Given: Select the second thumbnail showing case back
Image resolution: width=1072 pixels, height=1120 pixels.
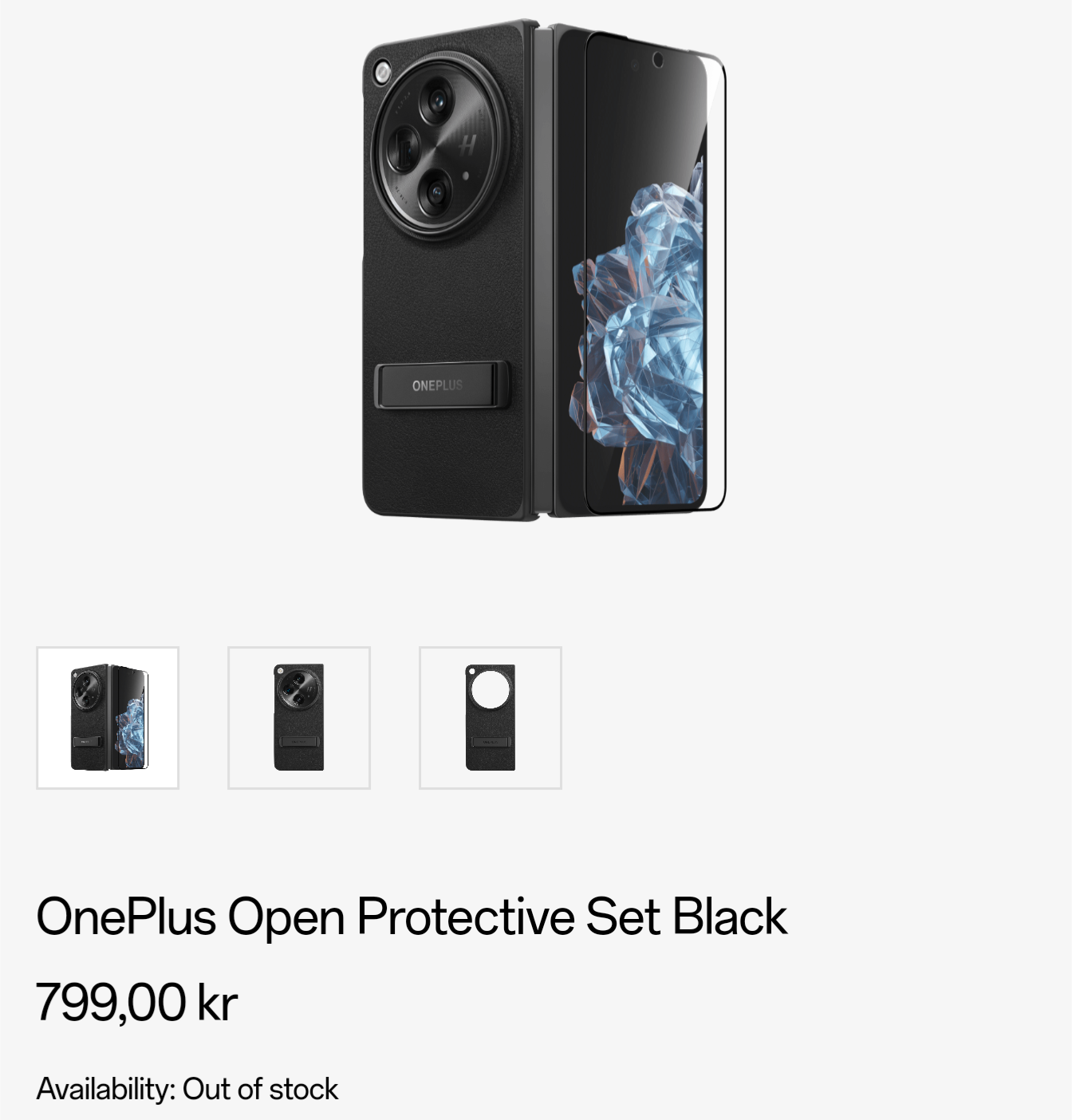Looking at the screenshot, I should point(299,718).
